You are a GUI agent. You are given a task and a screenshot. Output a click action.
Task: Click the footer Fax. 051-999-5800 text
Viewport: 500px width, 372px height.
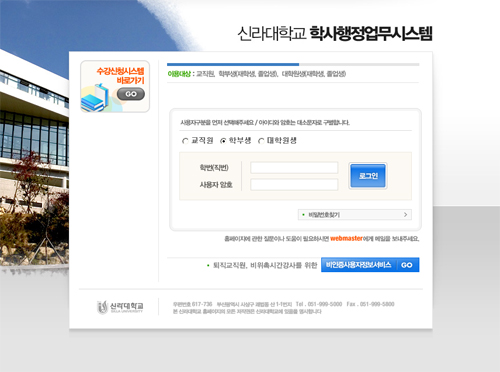[x=370, y=304]
